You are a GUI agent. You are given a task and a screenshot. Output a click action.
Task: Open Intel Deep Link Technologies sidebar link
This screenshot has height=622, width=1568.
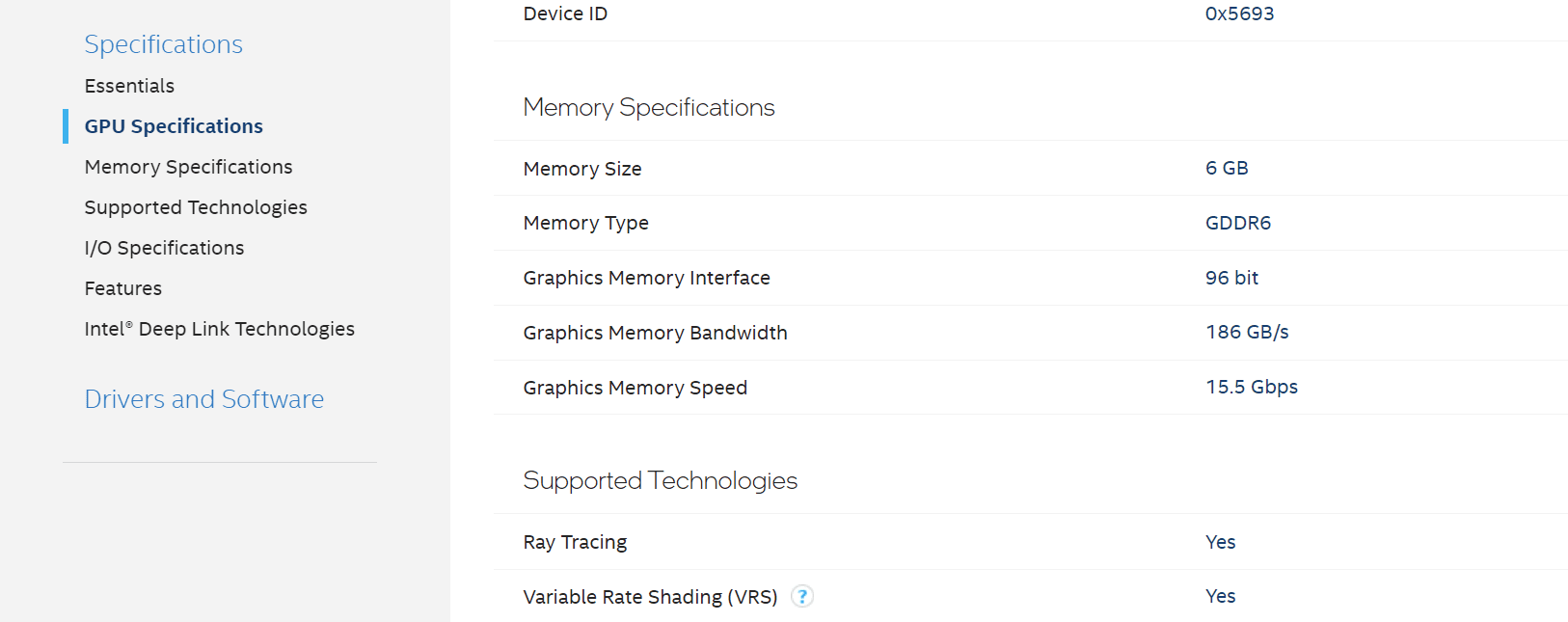(219, 329)
